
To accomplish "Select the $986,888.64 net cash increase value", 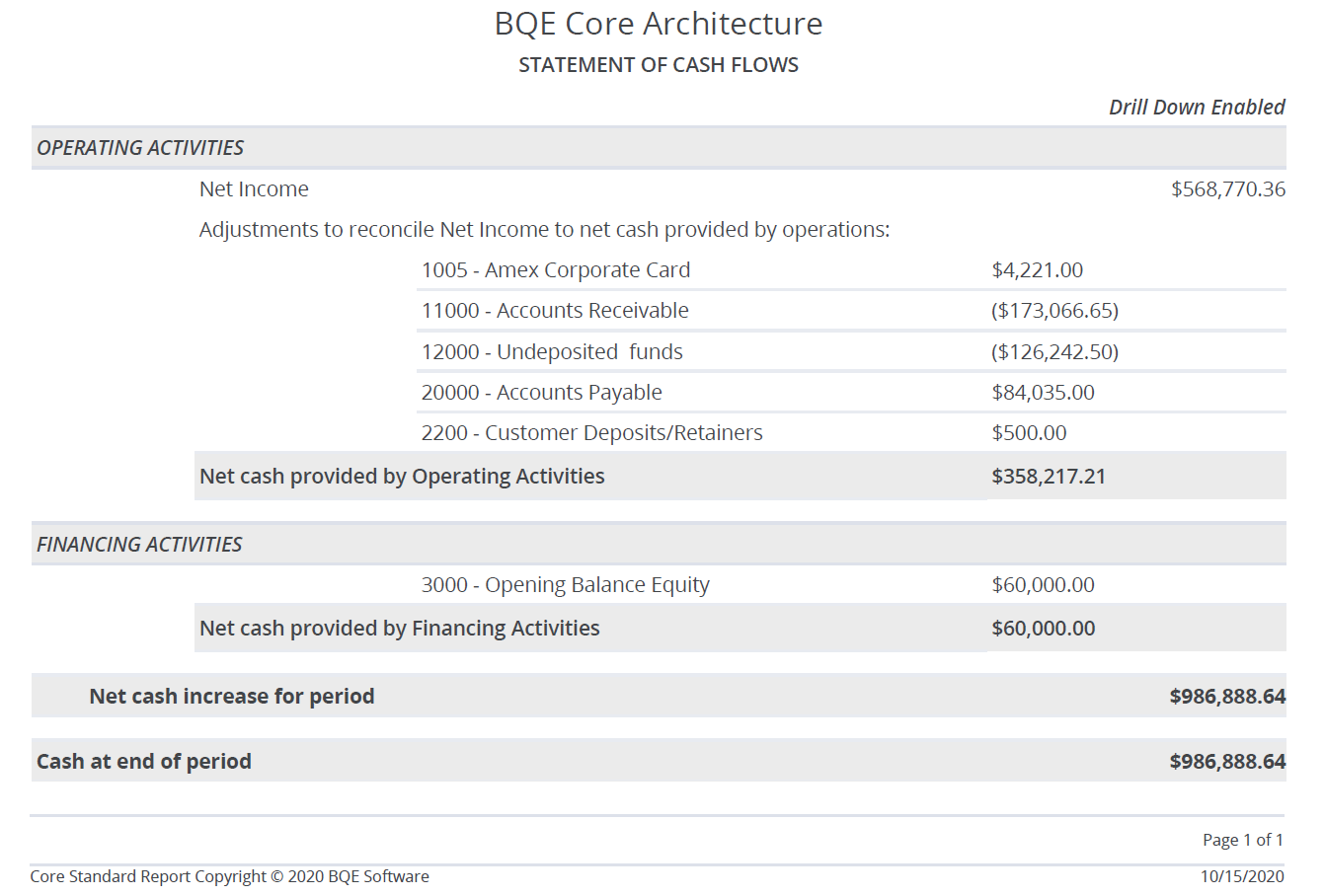I will [1227, 697].
